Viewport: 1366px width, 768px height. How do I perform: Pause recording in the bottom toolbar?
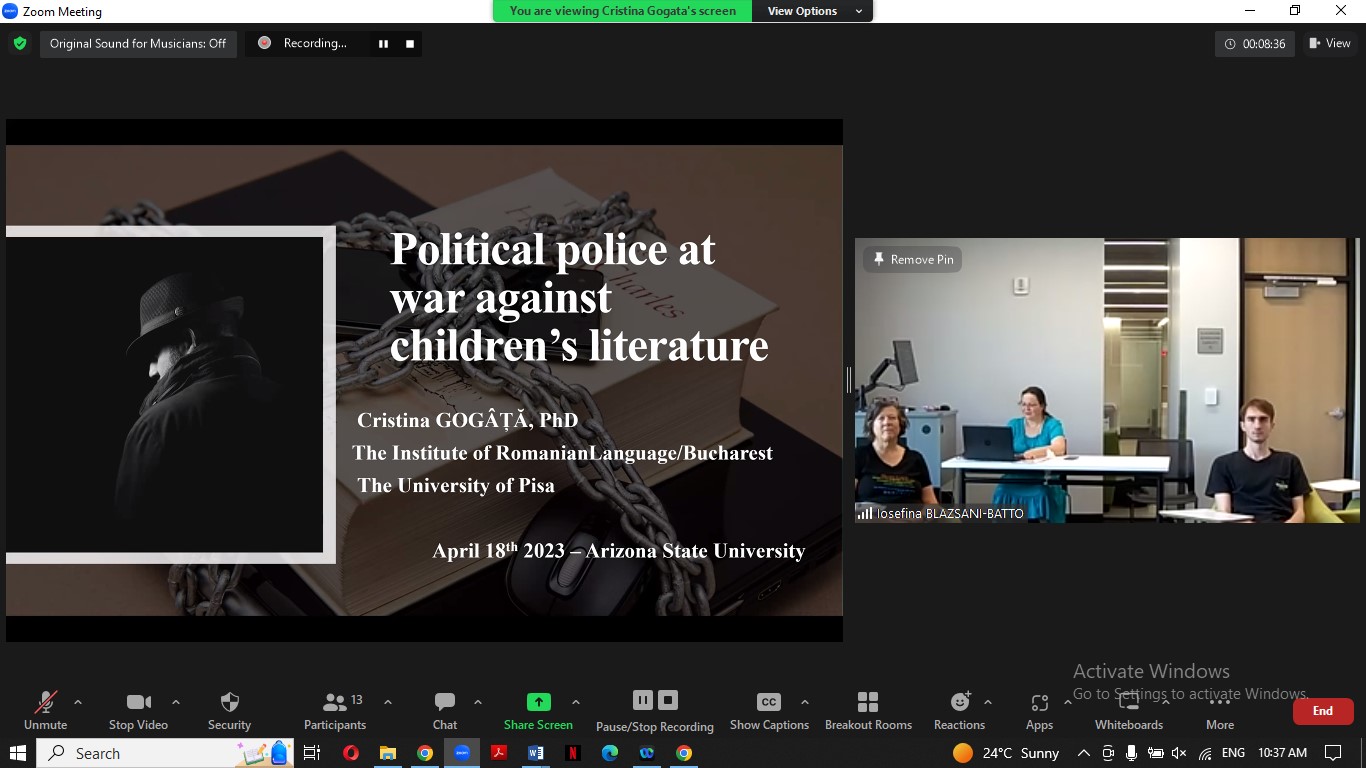(643, 700)
